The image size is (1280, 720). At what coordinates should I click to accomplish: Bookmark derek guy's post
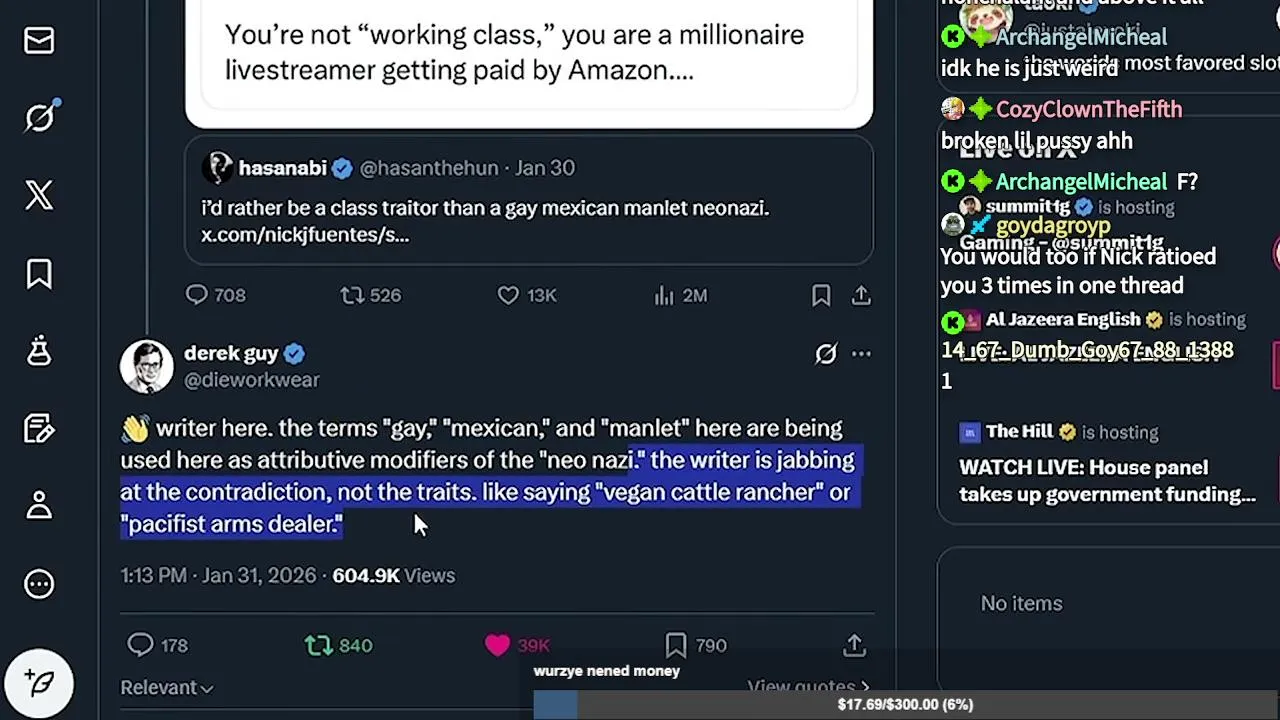tap(676, 645)
